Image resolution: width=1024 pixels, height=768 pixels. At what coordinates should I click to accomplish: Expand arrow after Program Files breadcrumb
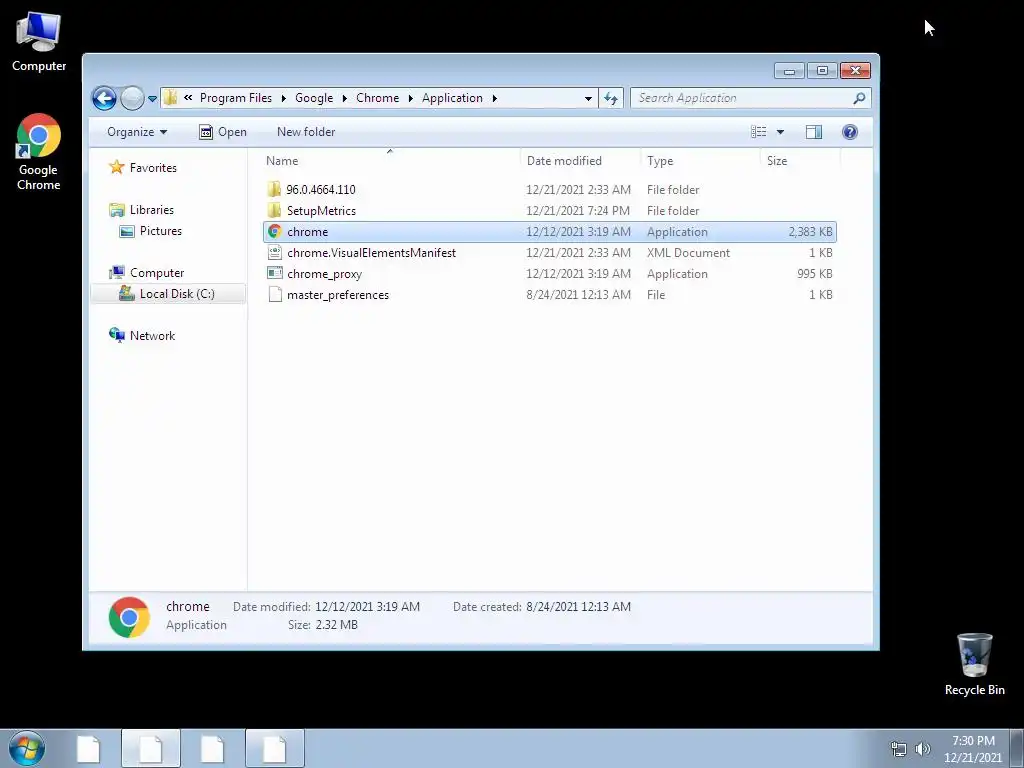(283, 98)
